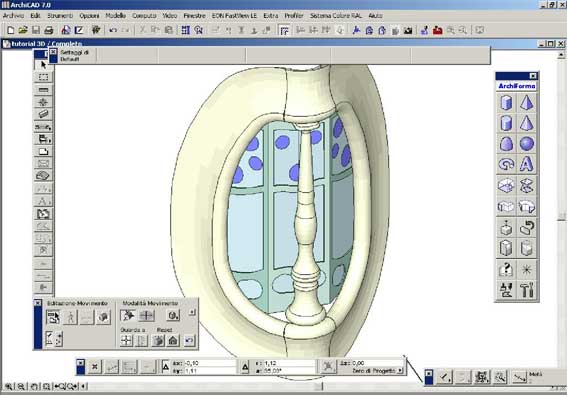Viewport: 567px width, 395px height.
Task: Select the Arrow selection tool
Action: click(43, 65)
